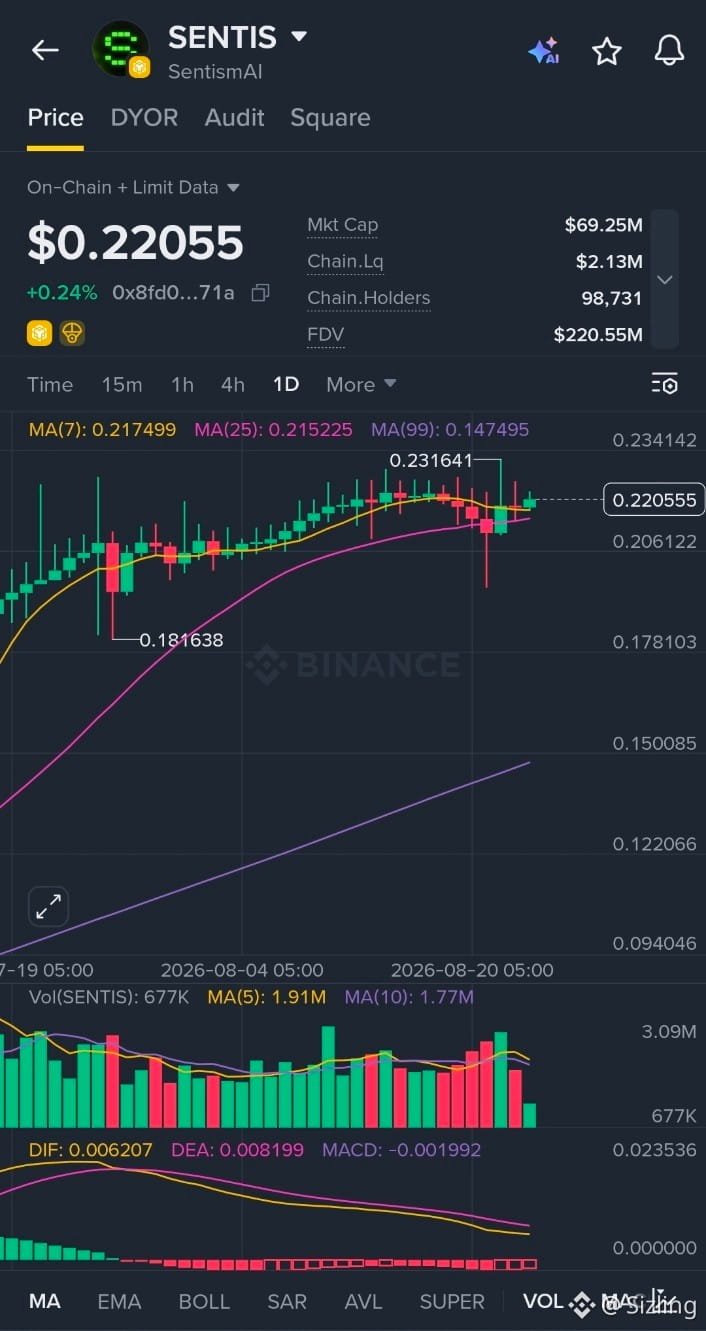Tap the FDV label
The image size is (706, 1331).
(x=326, y=334)
